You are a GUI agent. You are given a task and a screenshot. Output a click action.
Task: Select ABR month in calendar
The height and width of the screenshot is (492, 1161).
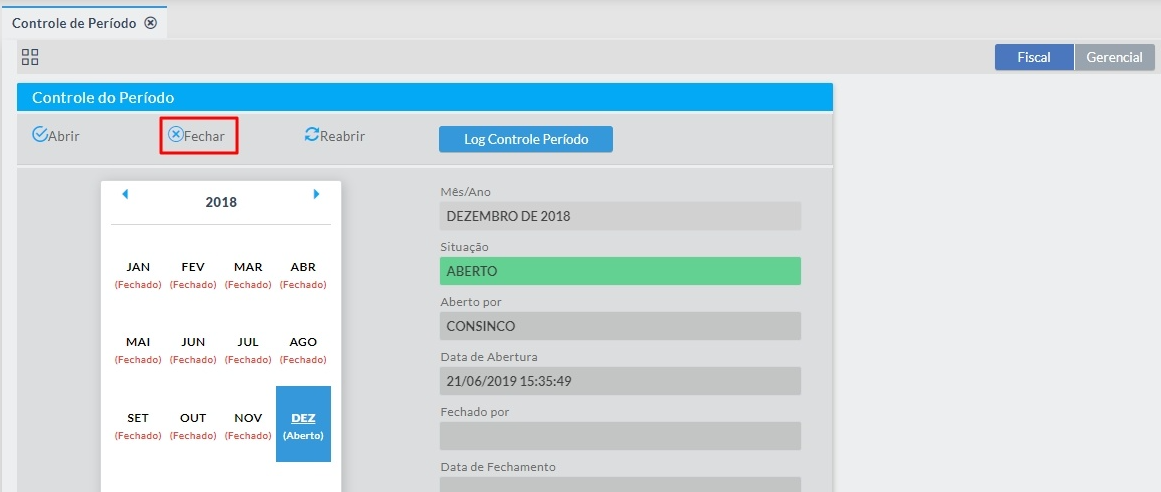tap(304, 275)
